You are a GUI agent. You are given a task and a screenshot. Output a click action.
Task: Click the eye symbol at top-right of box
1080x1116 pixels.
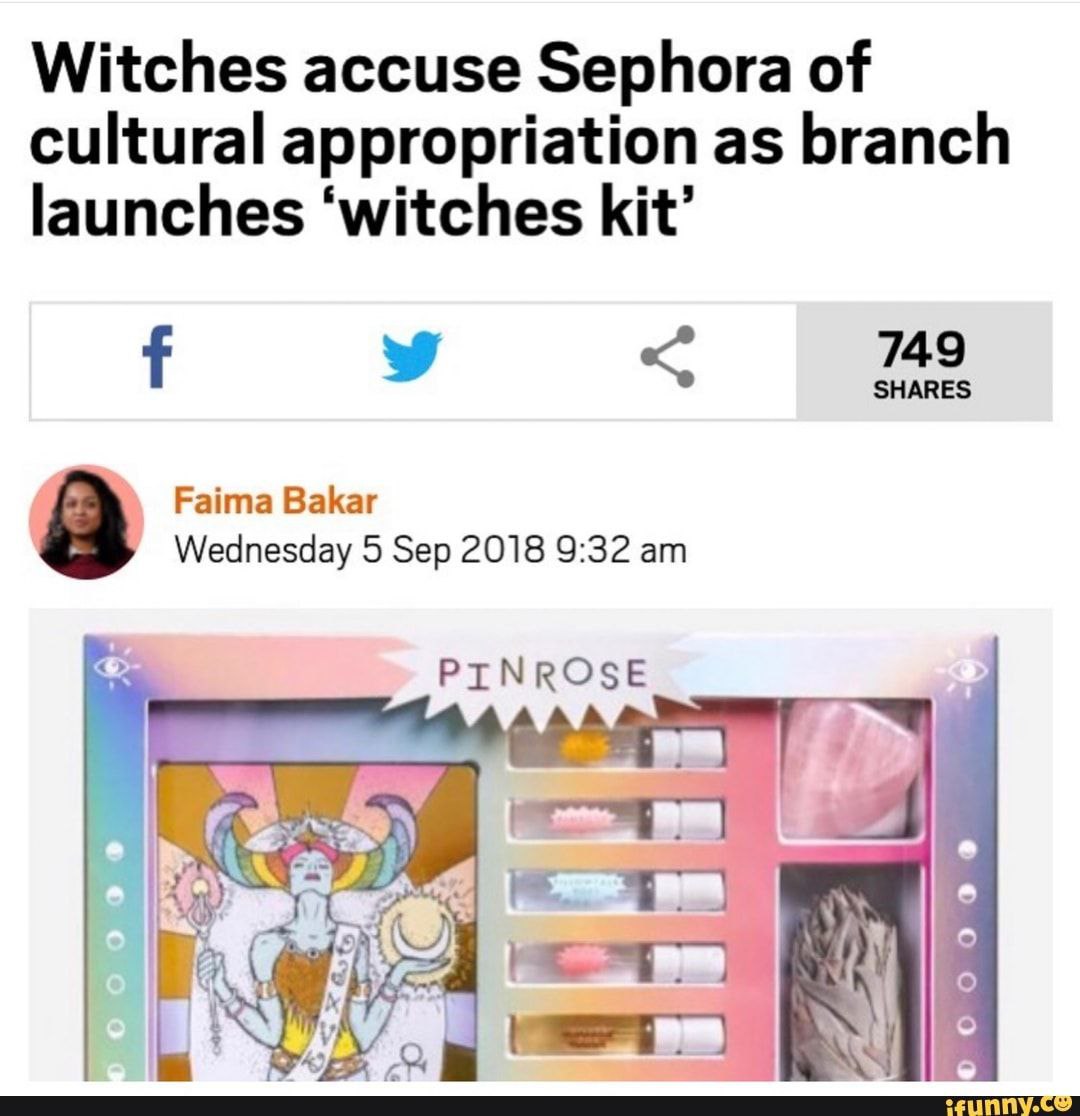coord(968,668)
